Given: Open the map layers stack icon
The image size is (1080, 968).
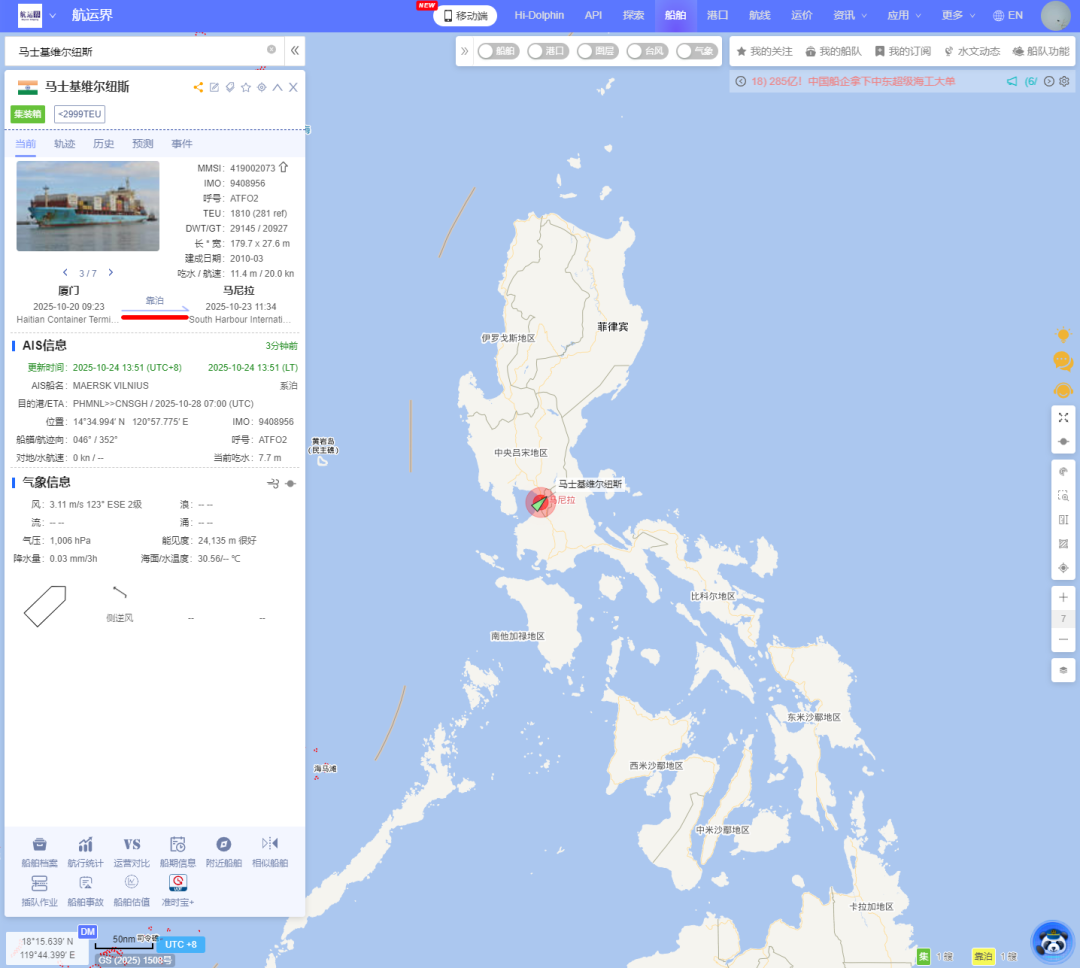Looking at the screenshot, I should click(1063, 670).
